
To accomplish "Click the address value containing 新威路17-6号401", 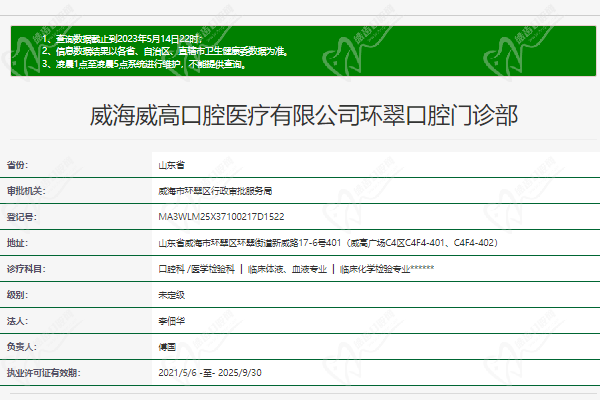I will (x=328, y=243).
